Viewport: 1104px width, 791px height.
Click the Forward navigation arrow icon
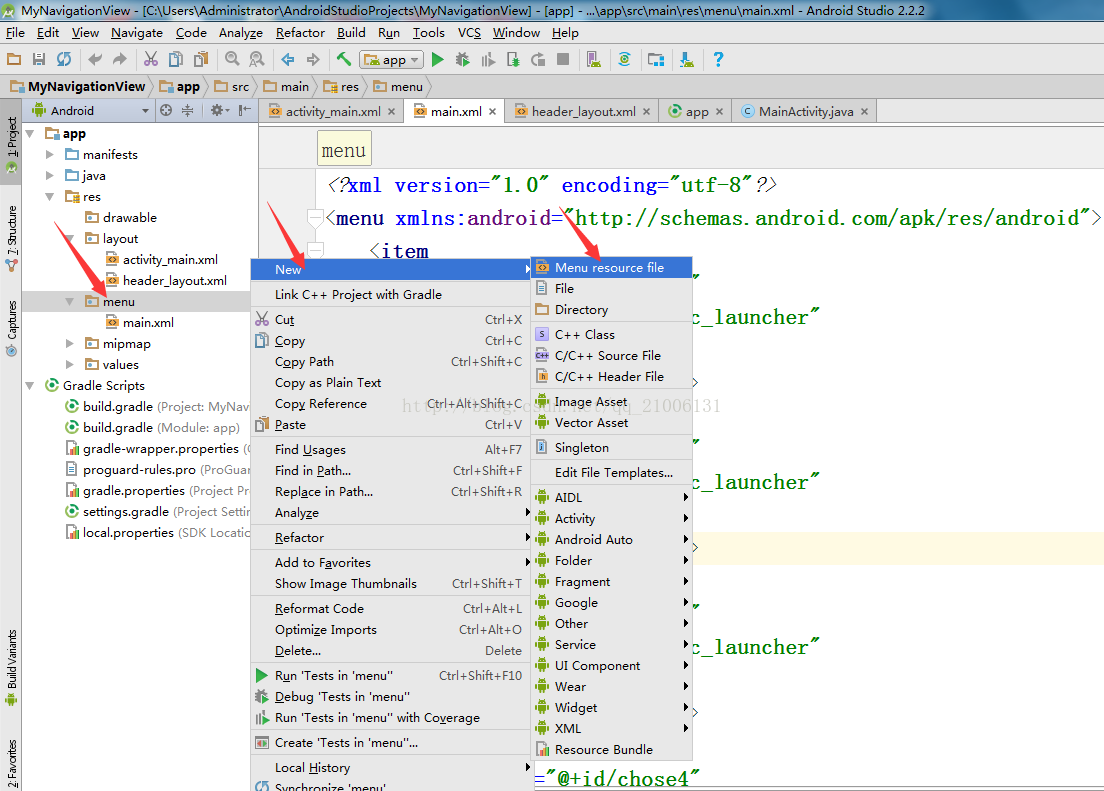coord(313,60)
